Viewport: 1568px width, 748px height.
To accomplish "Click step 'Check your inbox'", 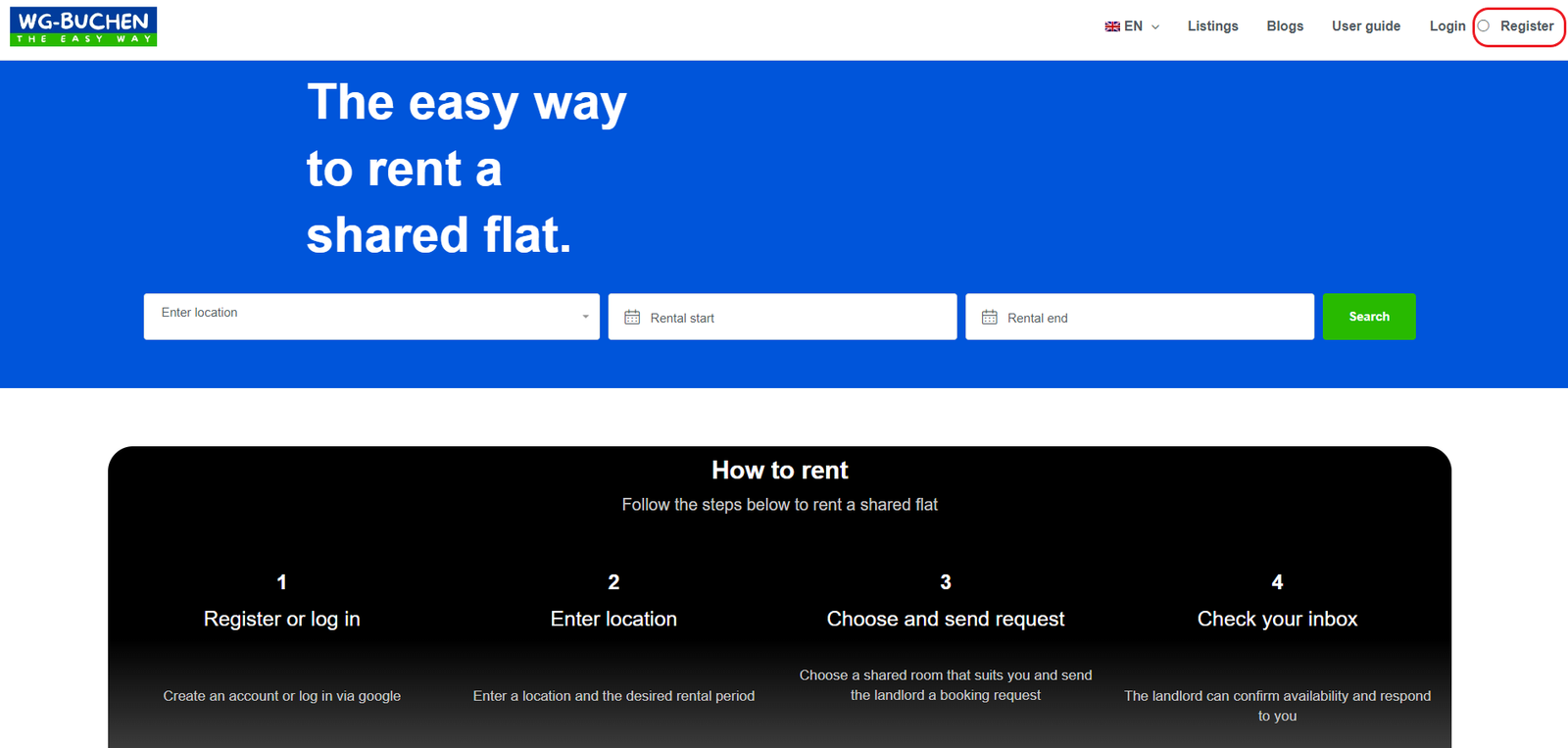I will [x=1277, y=620].
